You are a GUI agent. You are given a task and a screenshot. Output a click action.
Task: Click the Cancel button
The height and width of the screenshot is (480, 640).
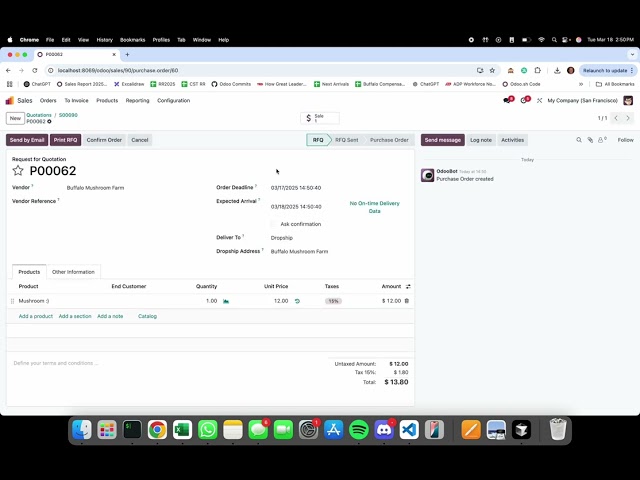140,140
